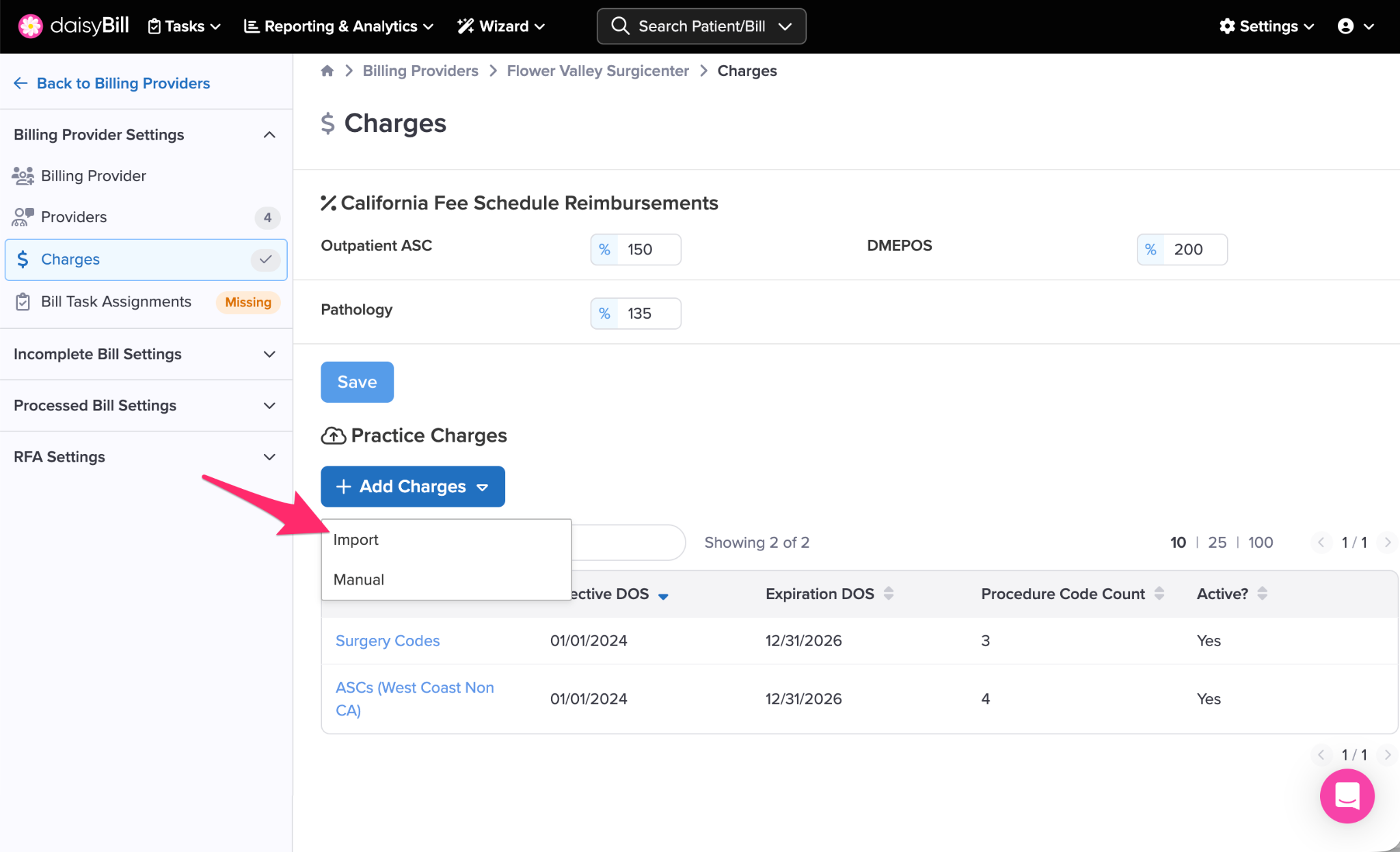Screen dimensions: 1400x852
Task: Show 25 results per page
Action: tap(1217, 542)
